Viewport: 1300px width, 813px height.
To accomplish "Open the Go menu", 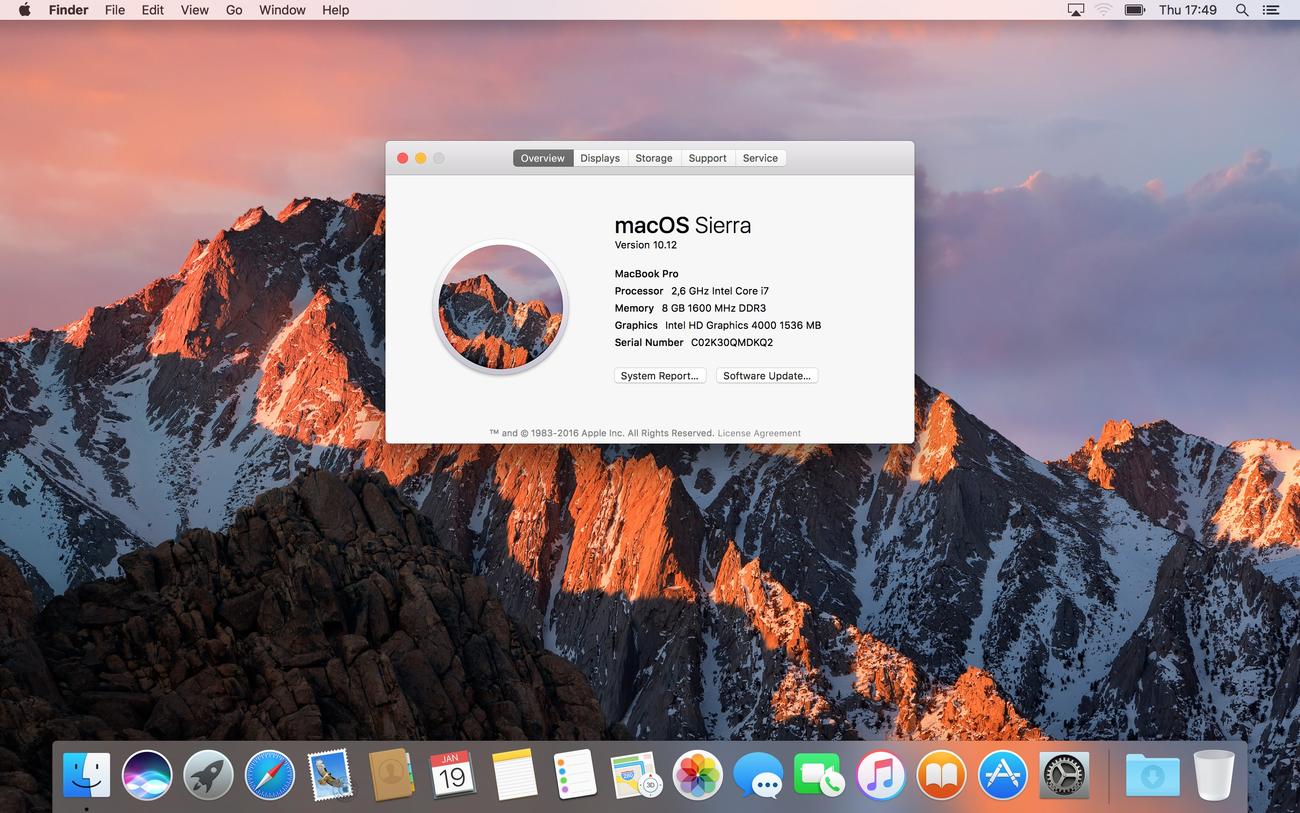I will (234, 10).
